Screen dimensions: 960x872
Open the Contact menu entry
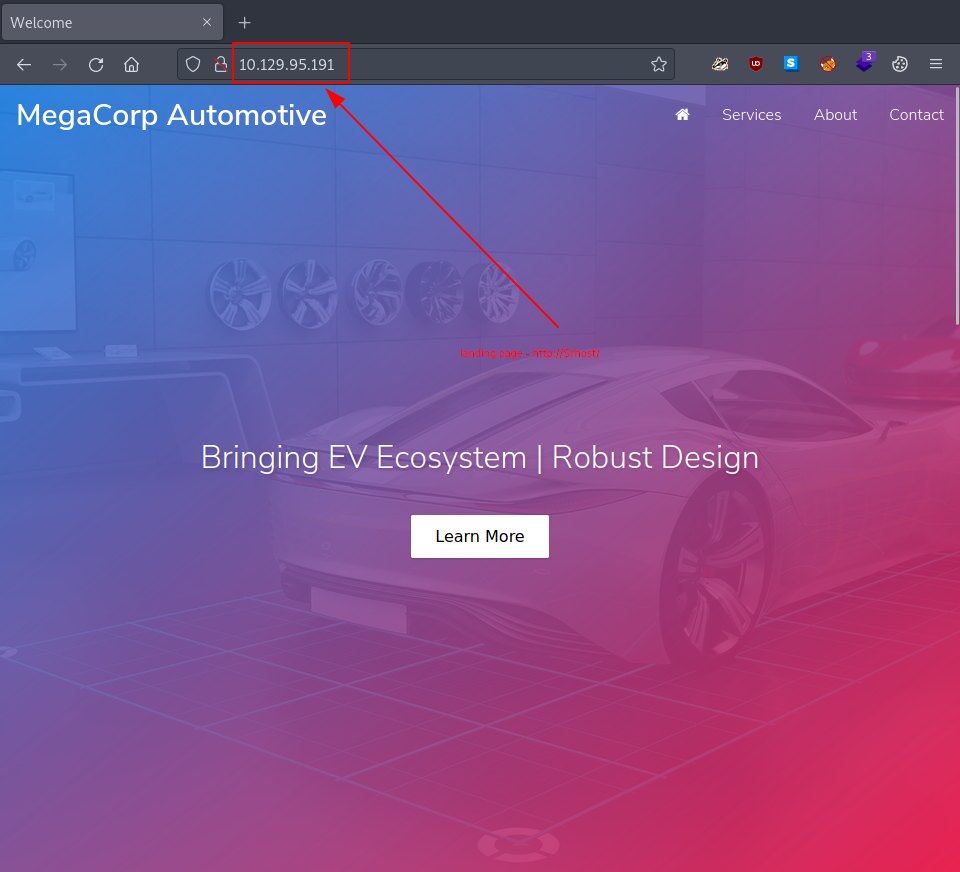click(916, 115)
